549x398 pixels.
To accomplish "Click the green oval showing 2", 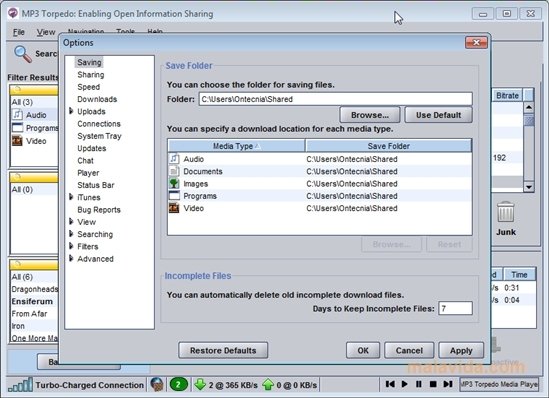I will (x=179, y=385).
